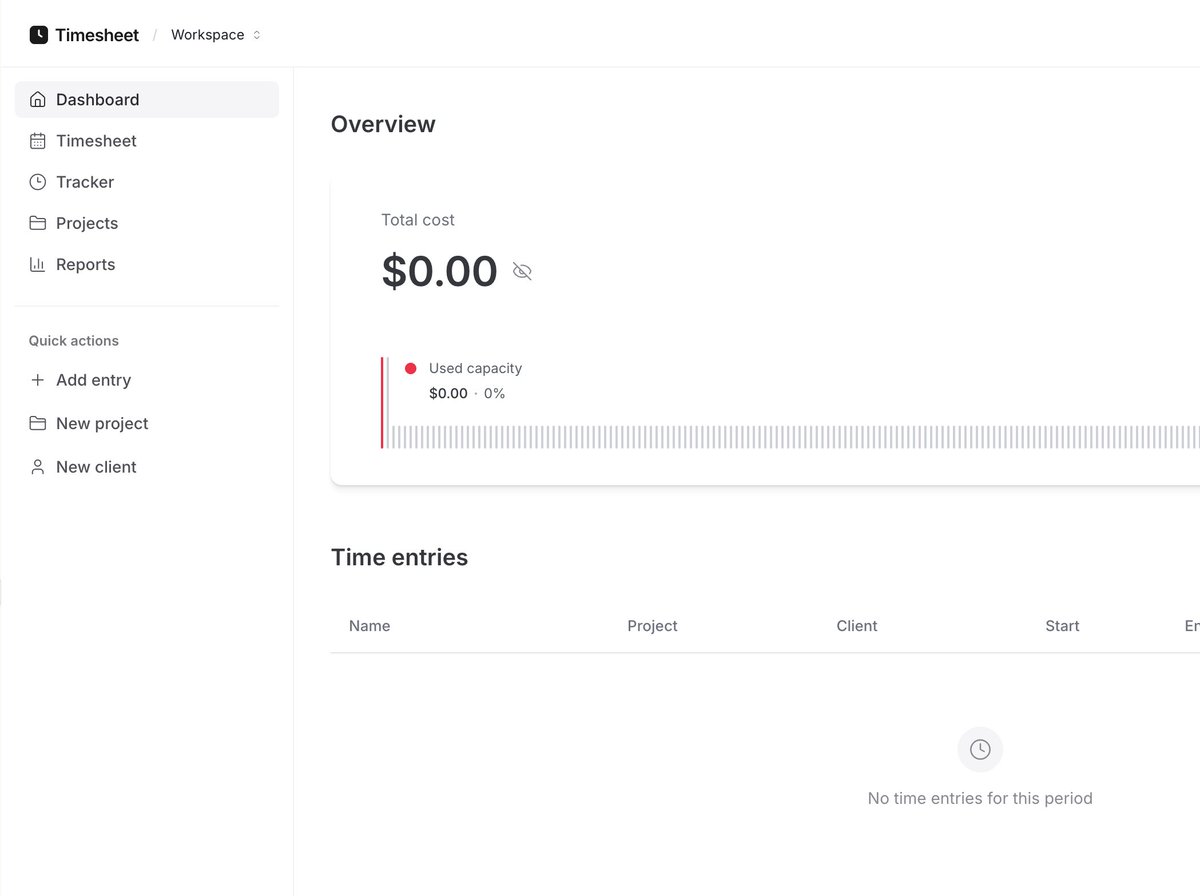This screenshot has height=896, width=1200.
Task: Click New client quick action label
Action: click(x=96, y=467)
